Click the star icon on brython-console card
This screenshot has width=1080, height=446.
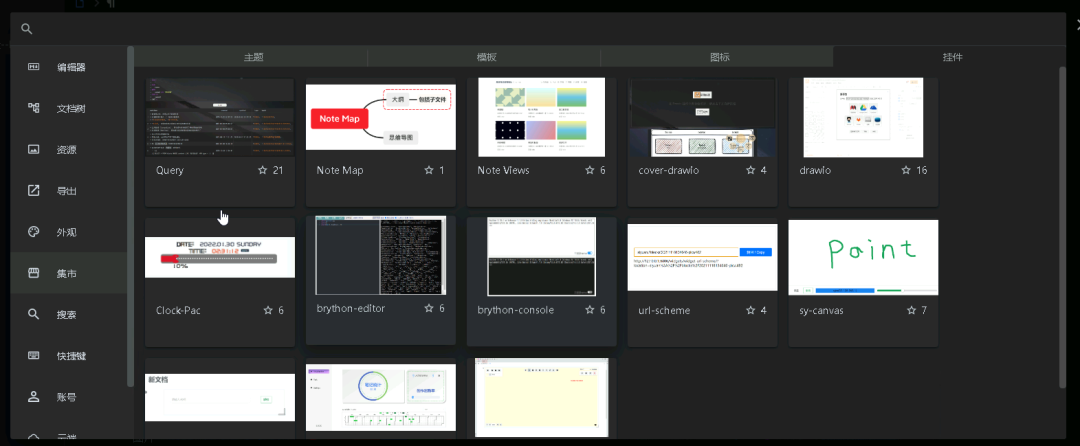coord(590,310)
